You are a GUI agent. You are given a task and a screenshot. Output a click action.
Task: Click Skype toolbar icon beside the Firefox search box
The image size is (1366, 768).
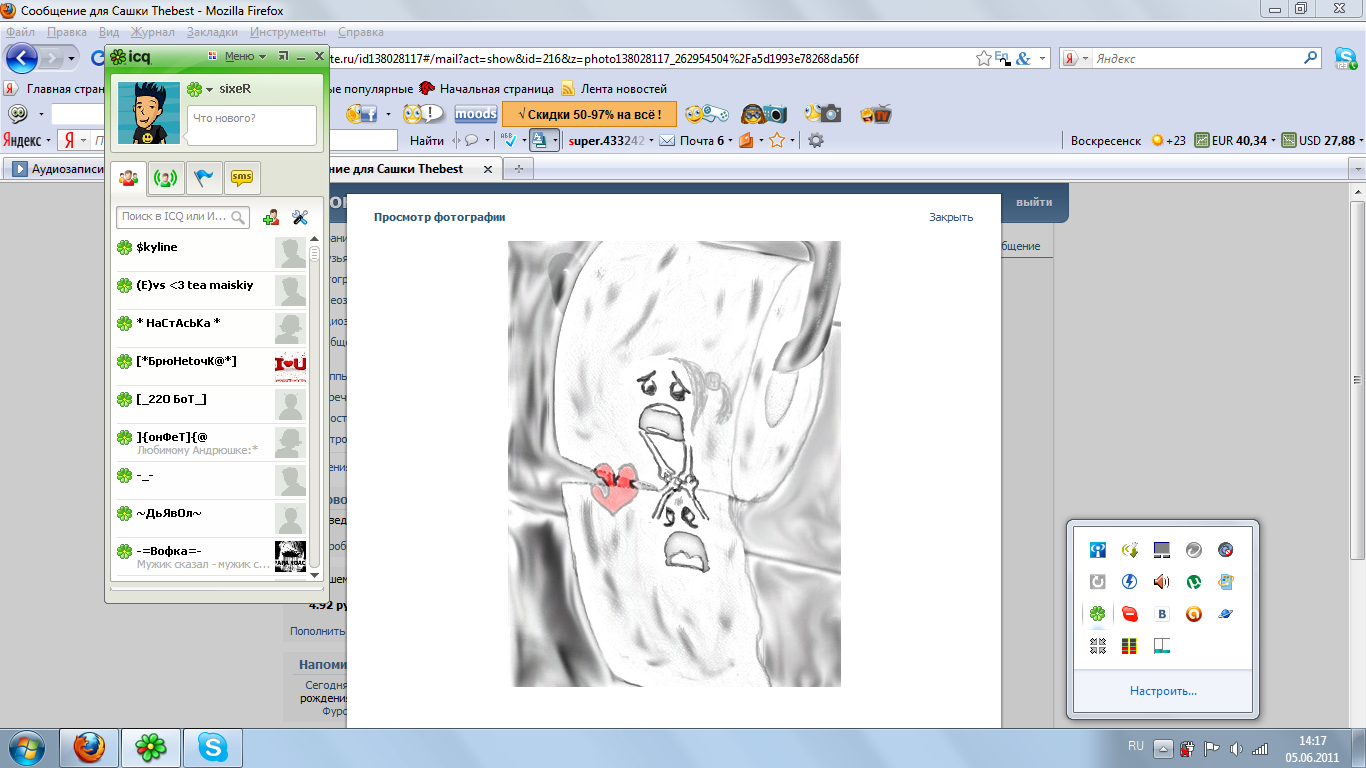click(x=1345, y=58)
